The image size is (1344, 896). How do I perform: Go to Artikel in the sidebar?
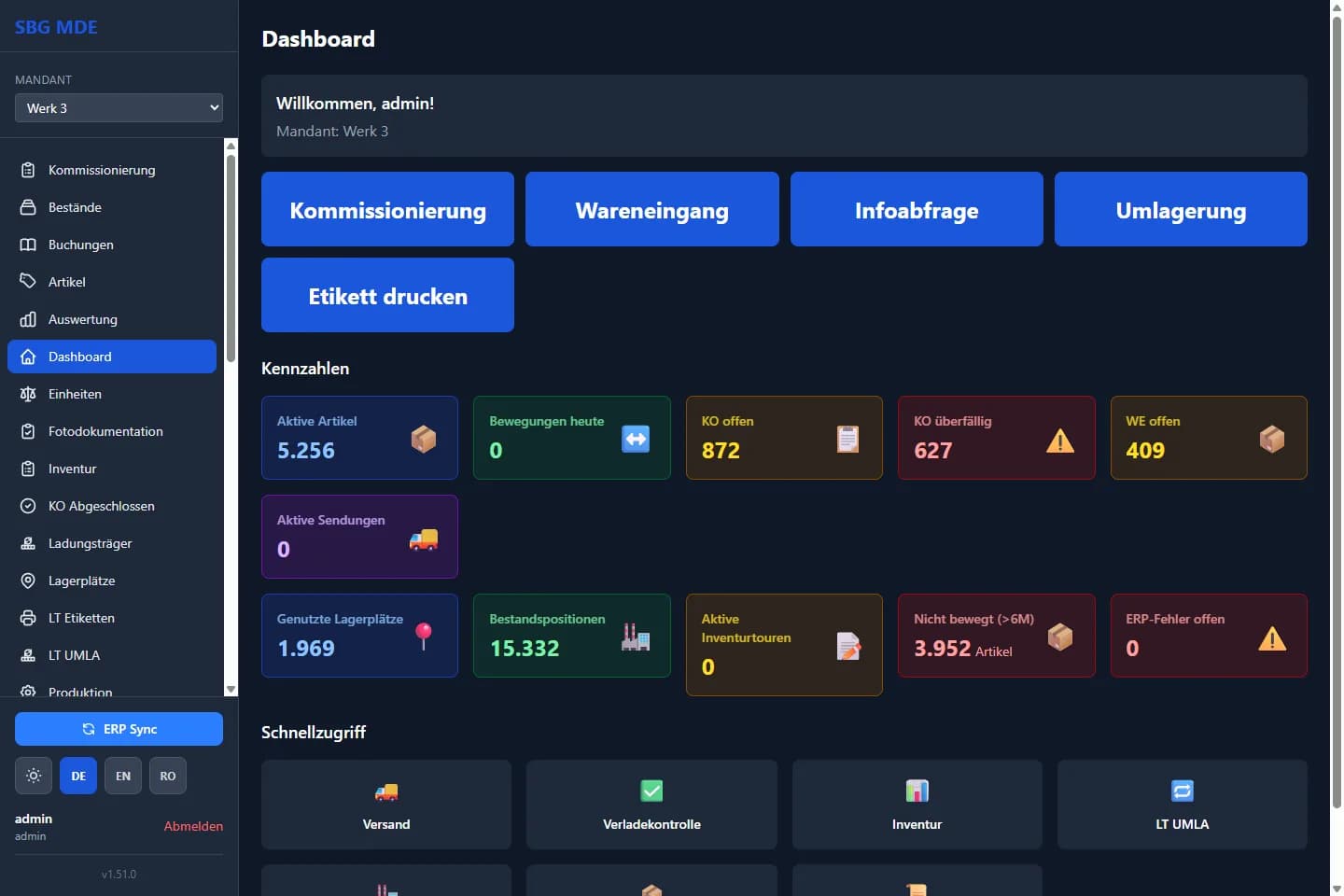coord(112,282)
